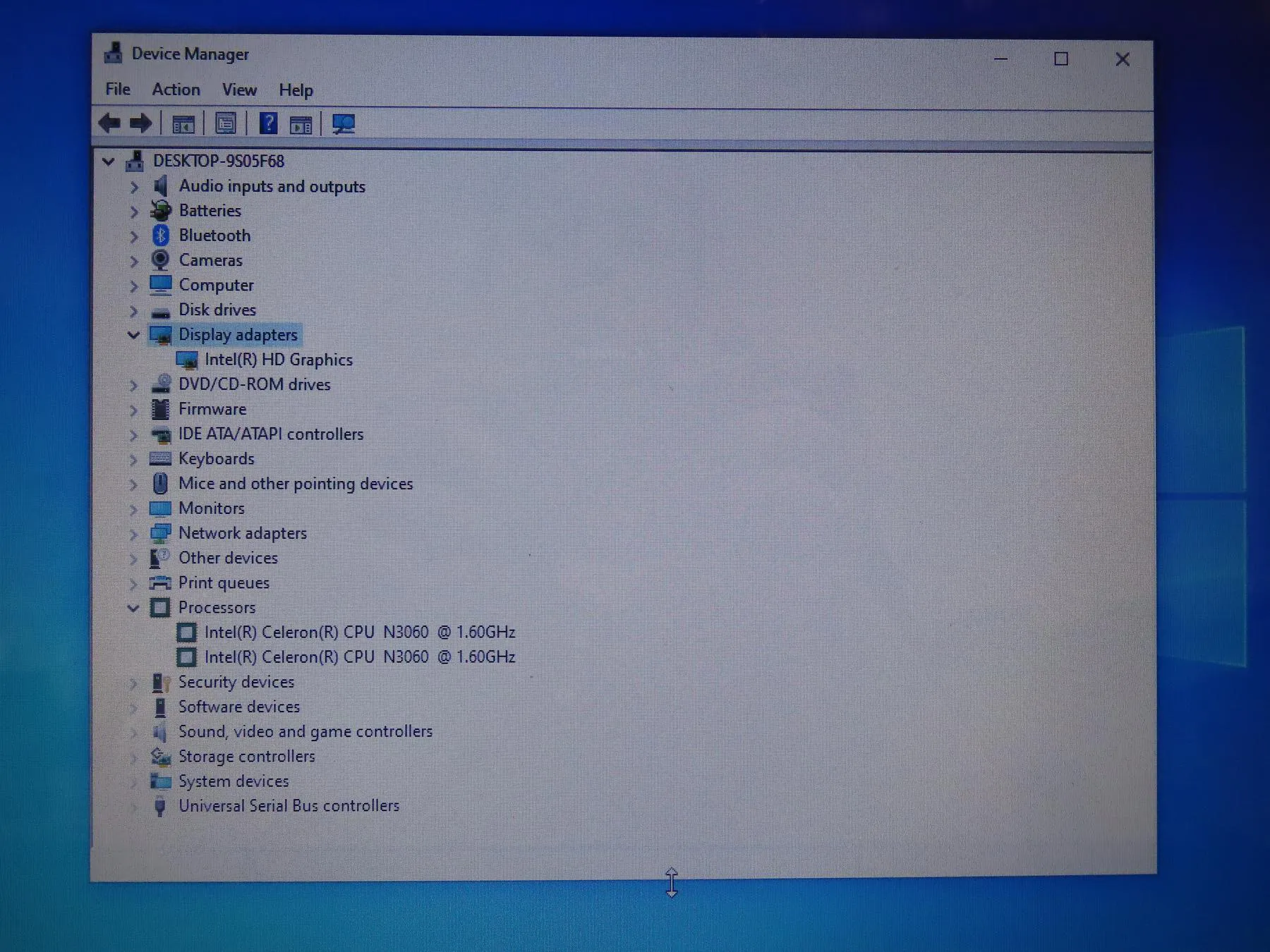Collapse the DESKTOP-9S05F68 root node
This screenshot has height=952, width=1270.
[108, 161]
